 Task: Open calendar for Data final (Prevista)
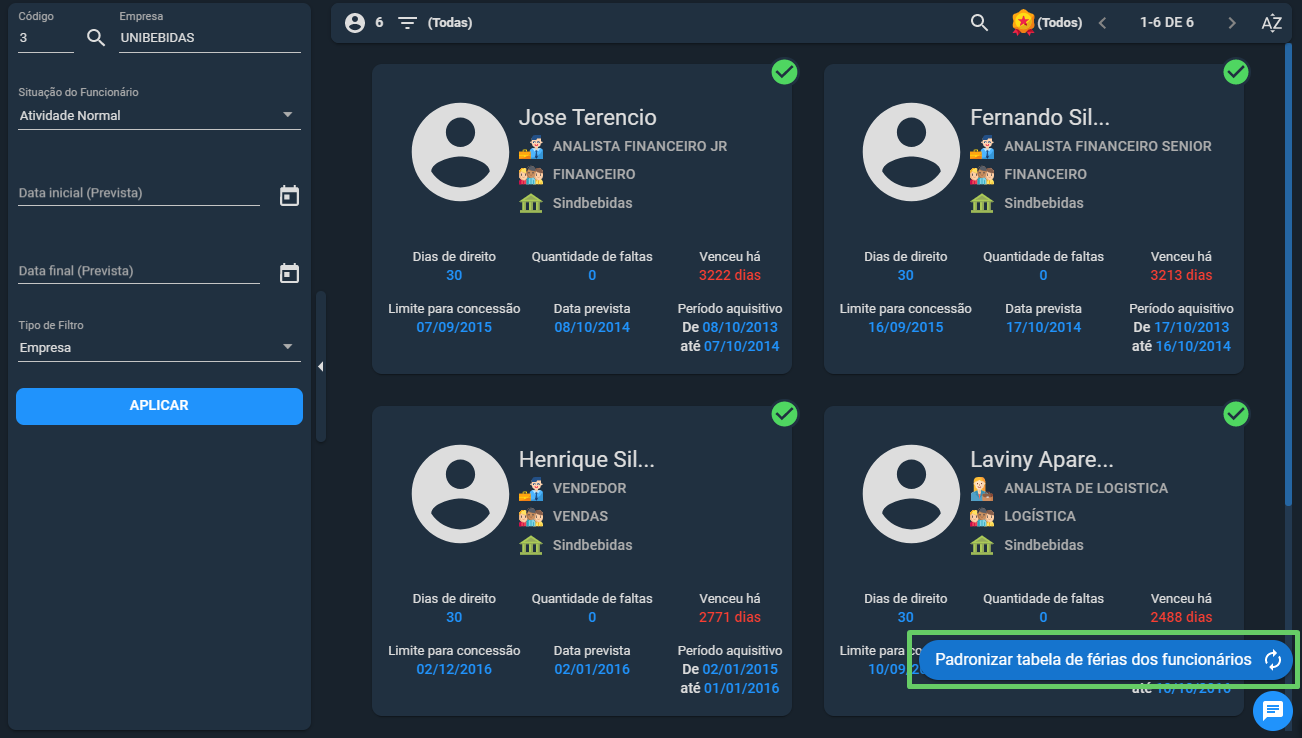(x=289, y=272)
